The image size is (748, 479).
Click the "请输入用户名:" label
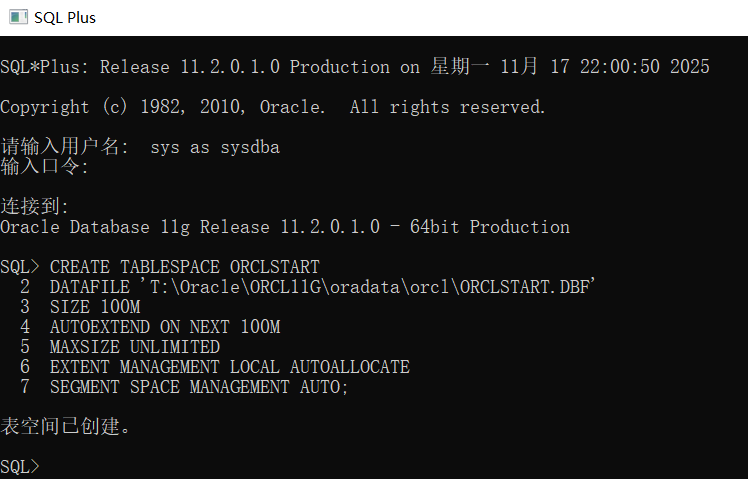(x=65, y=147)
